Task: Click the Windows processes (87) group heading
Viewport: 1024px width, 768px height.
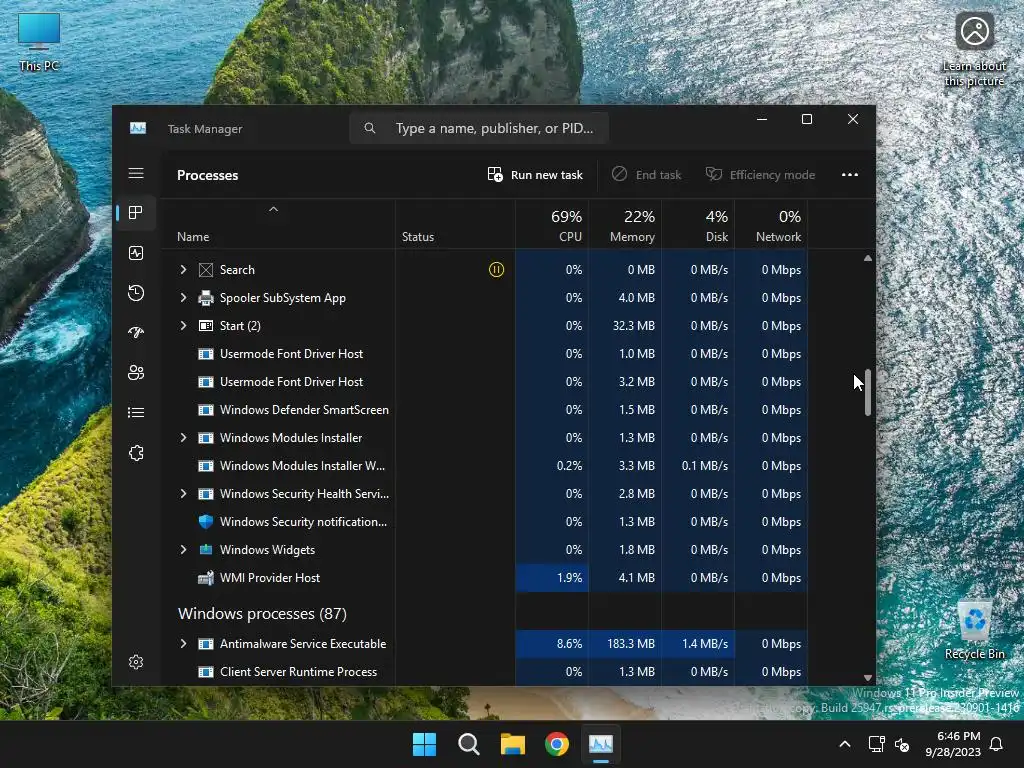Action: (263, 614)
